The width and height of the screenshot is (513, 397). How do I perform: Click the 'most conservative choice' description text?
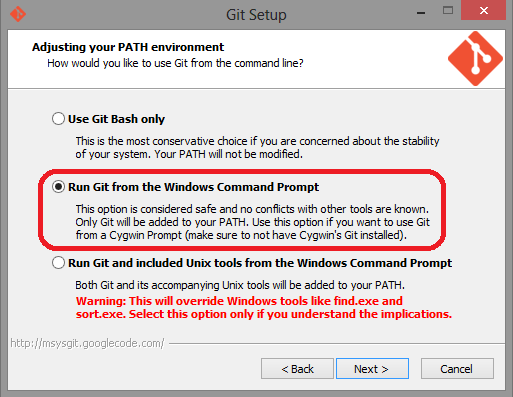(257, 147)
